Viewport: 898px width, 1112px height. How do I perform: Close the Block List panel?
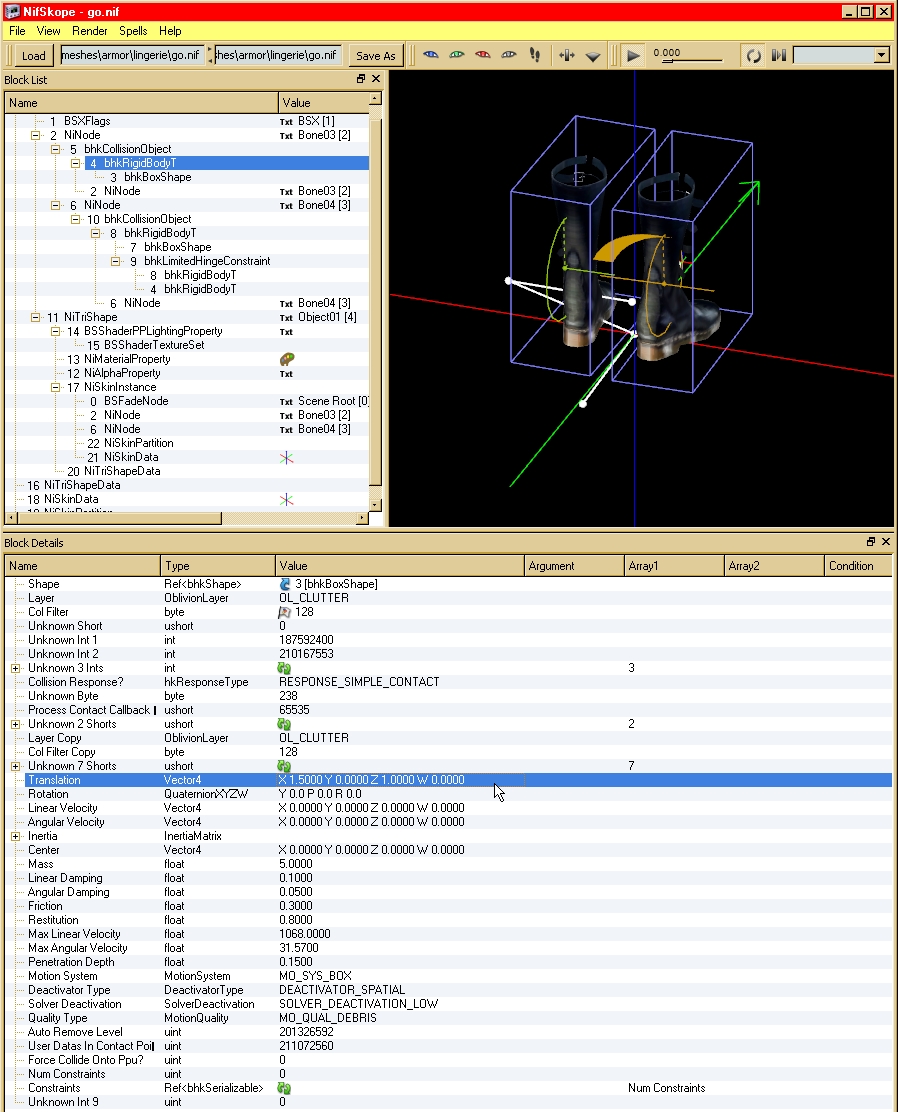[x=376, y=79]
